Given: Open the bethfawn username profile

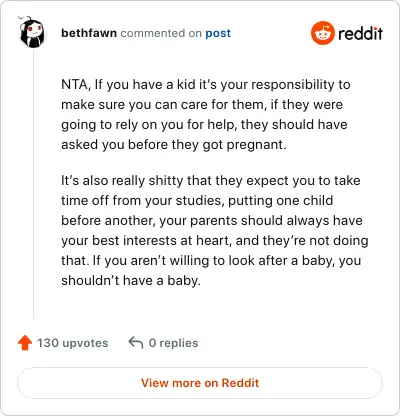Looking at the screenshot, I should (89, 33).
